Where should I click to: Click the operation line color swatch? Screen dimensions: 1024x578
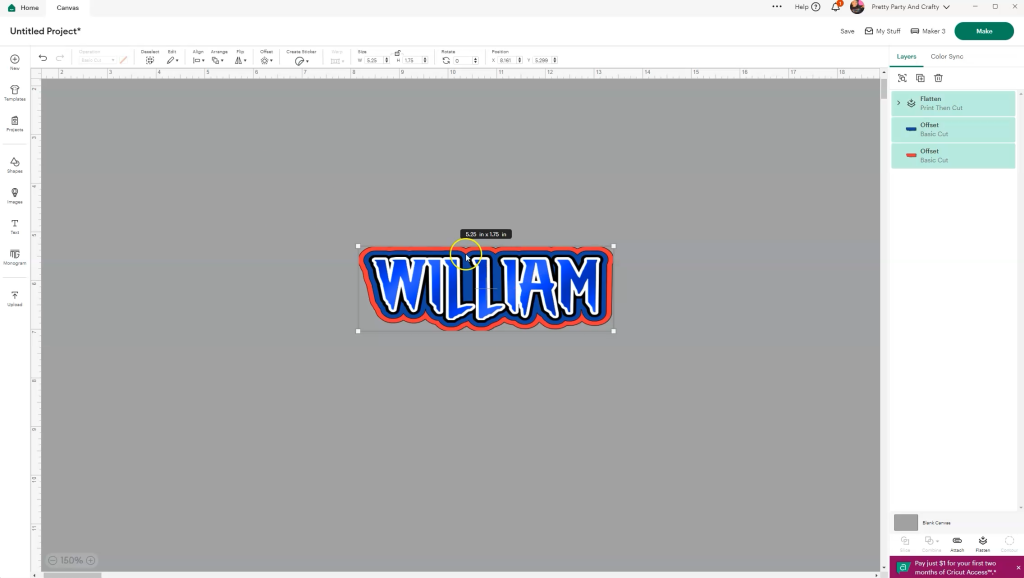click(x=123, y=60)
